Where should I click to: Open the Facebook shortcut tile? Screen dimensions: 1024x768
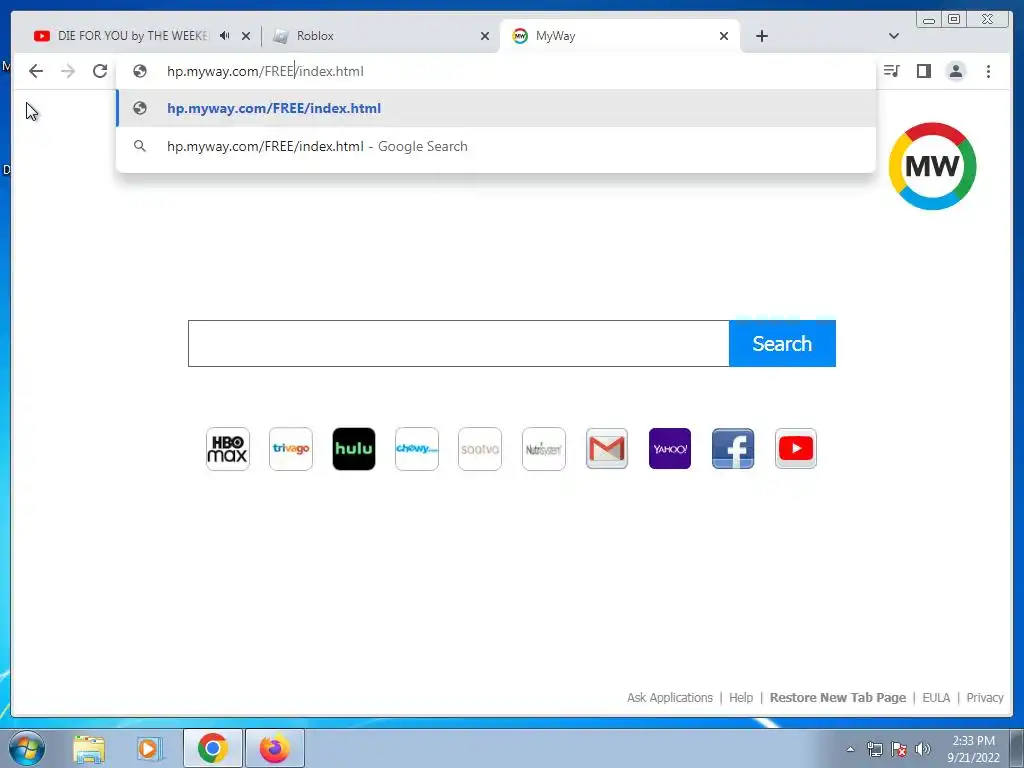tap(733, 449)
